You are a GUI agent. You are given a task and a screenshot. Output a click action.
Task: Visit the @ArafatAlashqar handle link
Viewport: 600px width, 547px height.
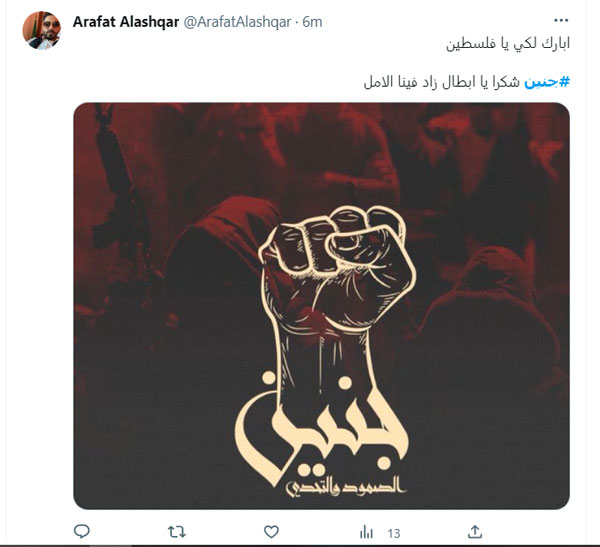click(237, 22)
